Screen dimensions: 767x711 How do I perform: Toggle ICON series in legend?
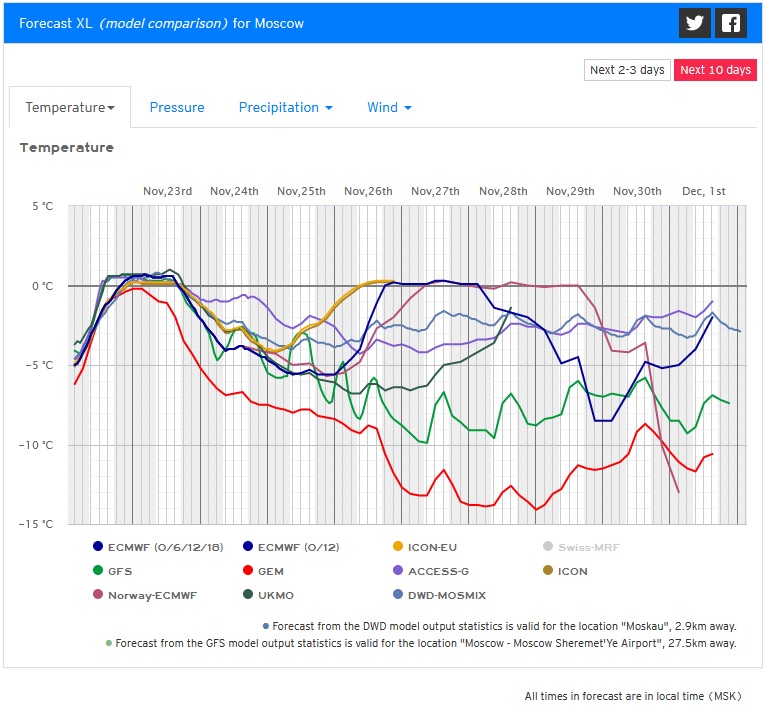pos(565,571)
